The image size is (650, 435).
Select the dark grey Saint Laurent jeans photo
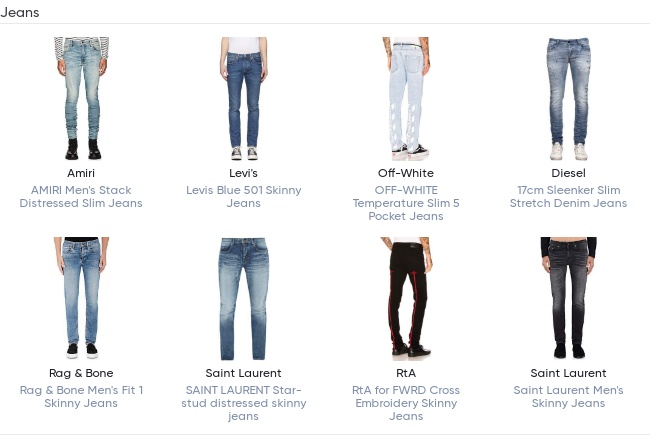point(568,298)
